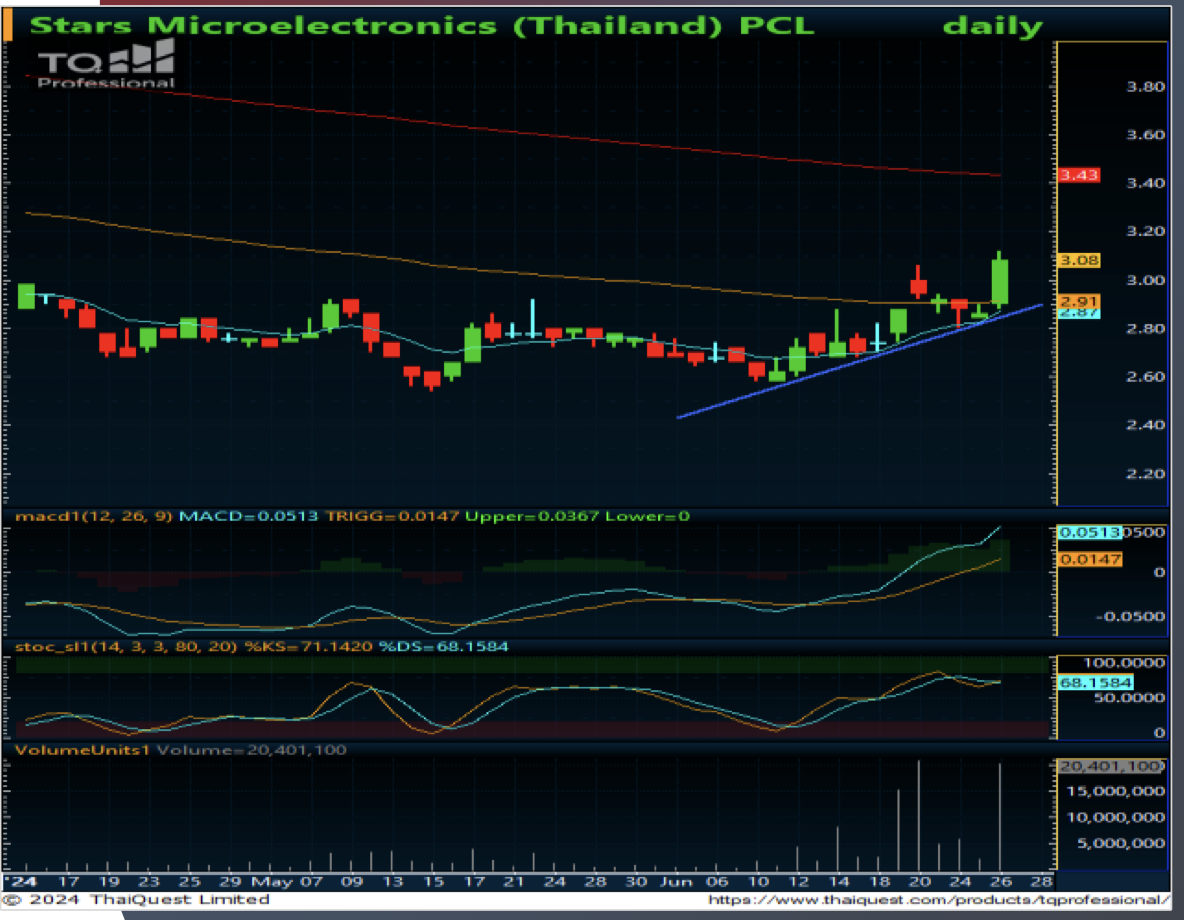1184x920 pixels.
Task: Click the 26 date label on the time axis
Action: tap(1001, 881)
